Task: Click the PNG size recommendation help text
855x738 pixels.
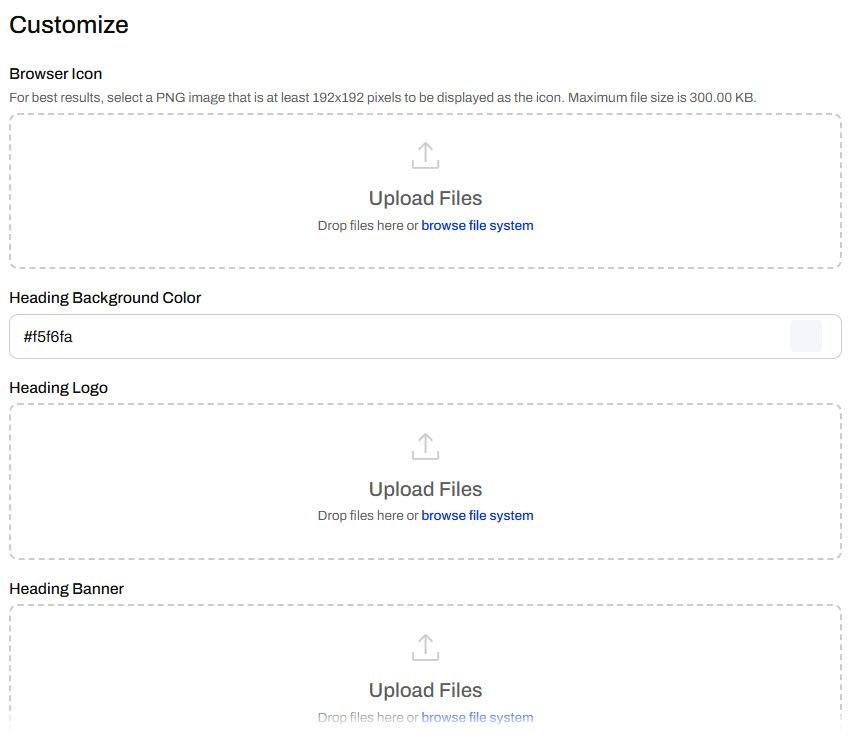Action: point(382,98)
